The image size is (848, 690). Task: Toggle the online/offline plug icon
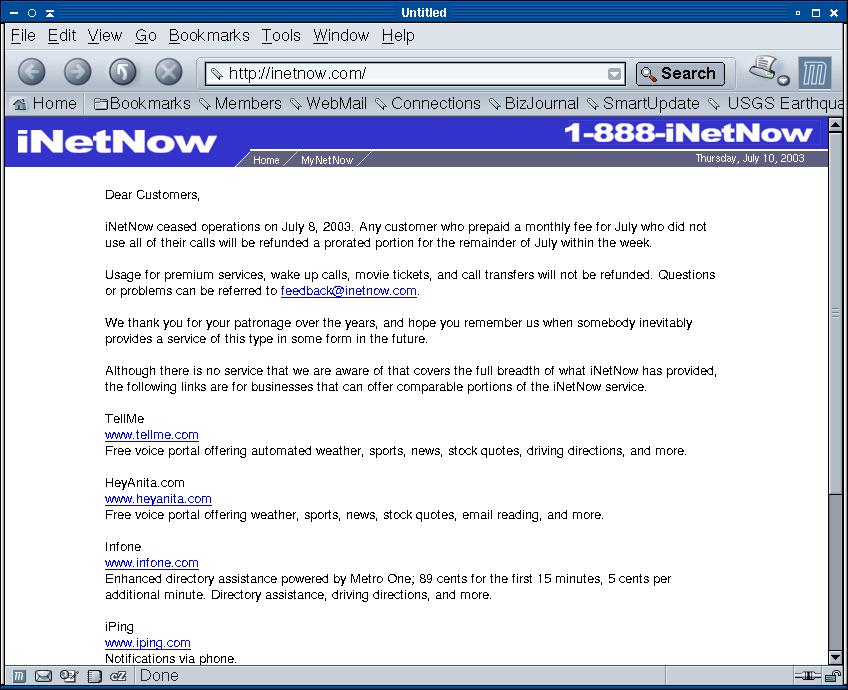point(807,676)
